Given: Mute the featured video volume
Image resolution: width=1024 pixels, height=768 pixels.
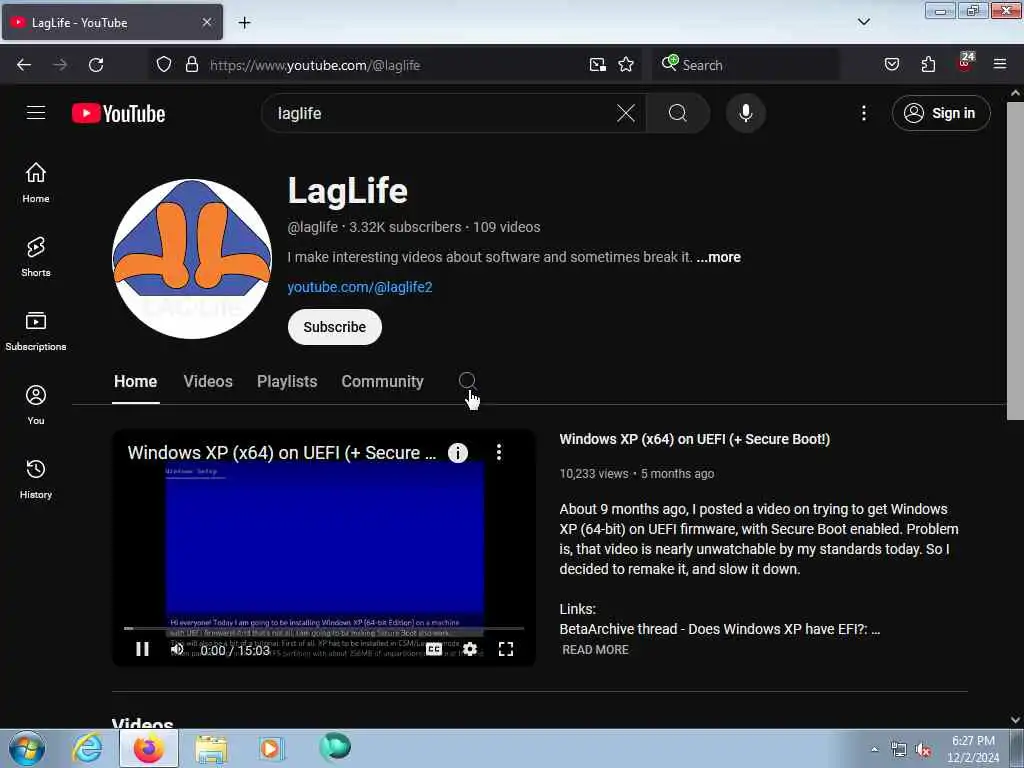Looking at the screenshot, I should [177, 648].
